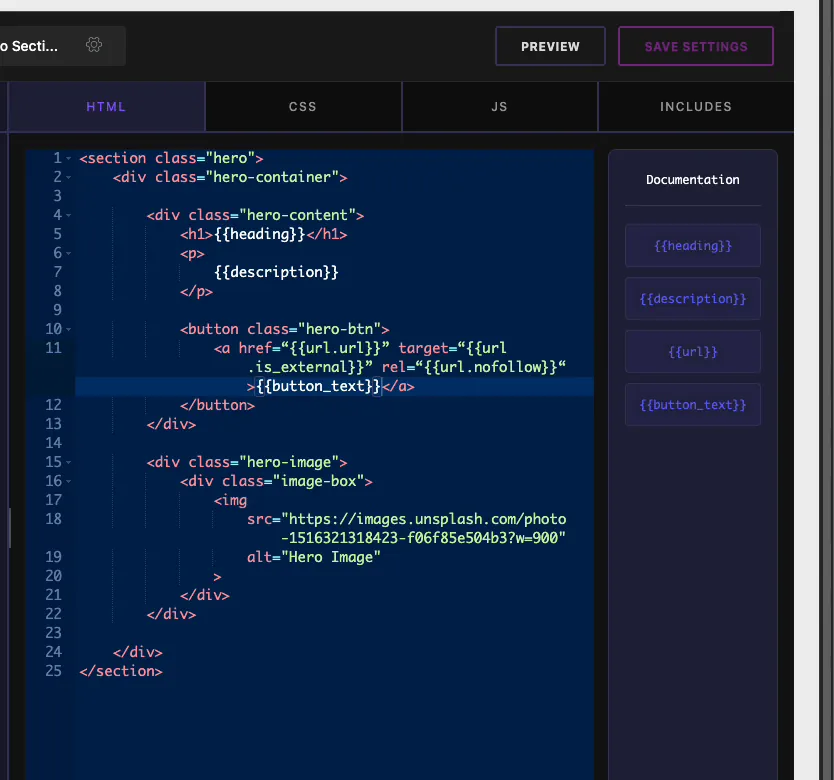
Task: Click line number 18 in gutter
Action: [53, 519]
